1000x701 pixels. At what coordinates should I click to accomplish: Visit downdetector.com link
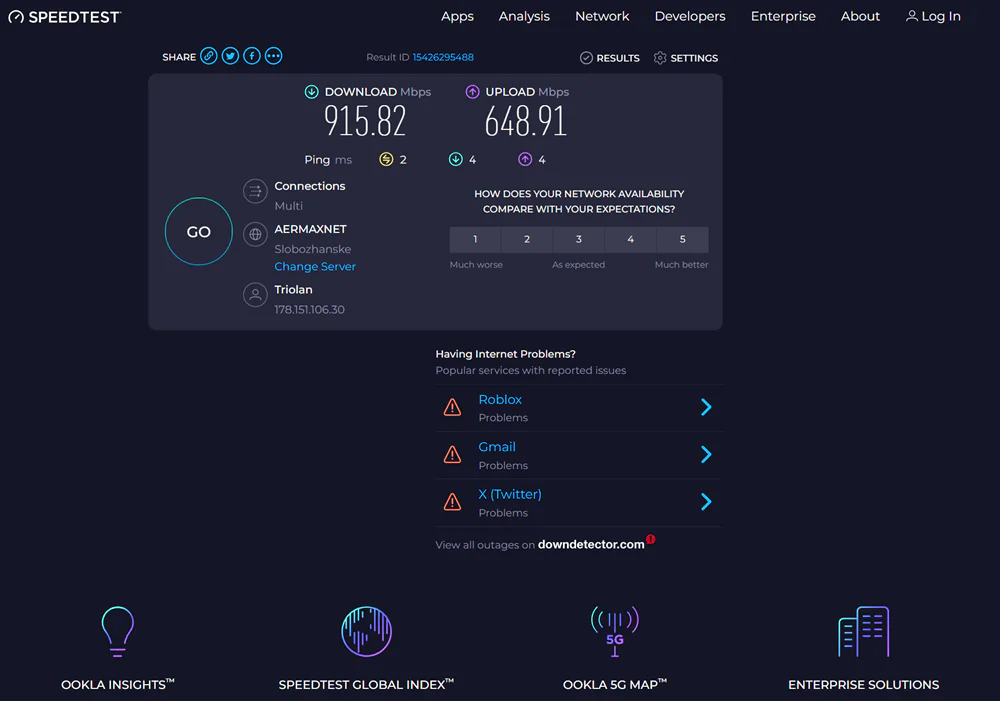pos(591,544)
